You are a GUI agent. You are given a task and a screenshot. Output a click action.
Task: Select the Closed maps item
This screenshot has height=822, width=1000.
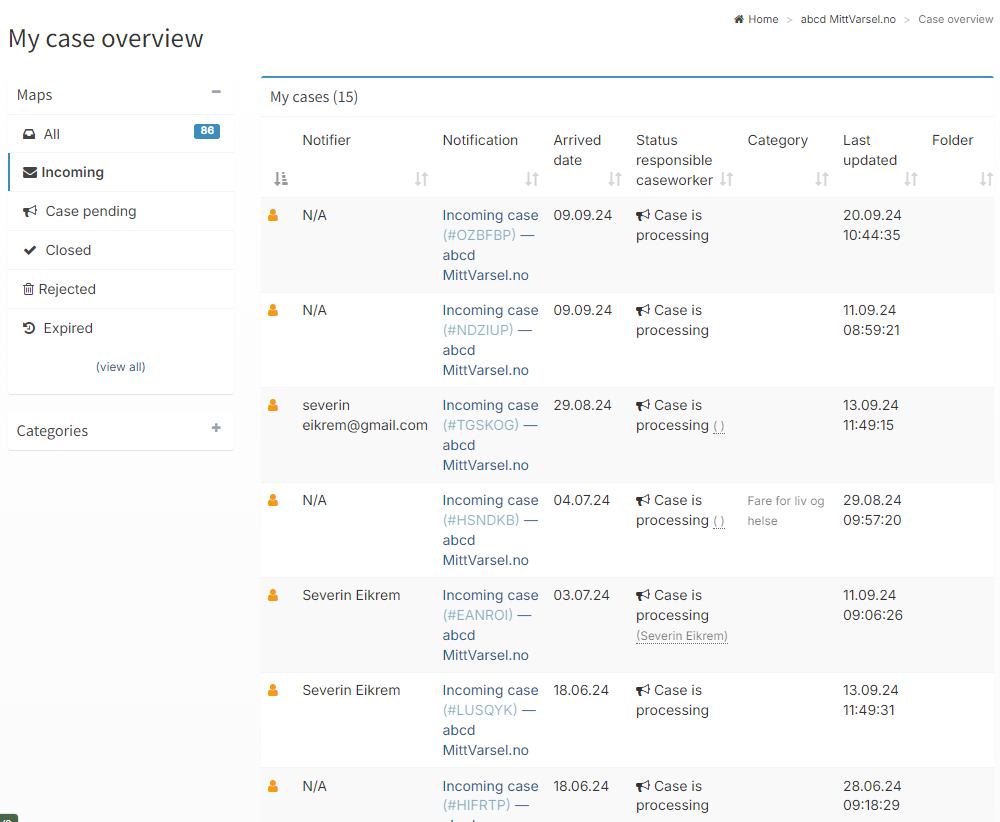[121, 250]
